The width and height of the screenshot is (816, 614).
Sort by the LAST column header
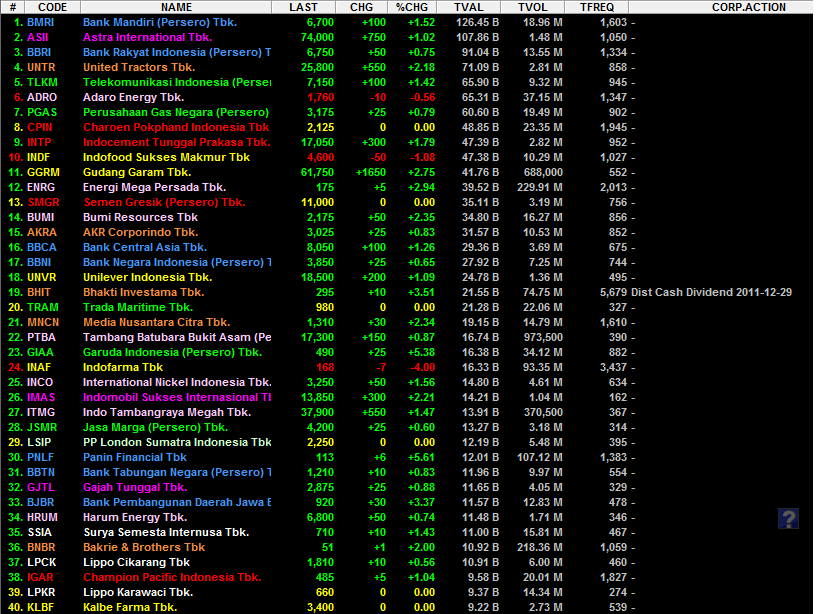tap(303, 7)
